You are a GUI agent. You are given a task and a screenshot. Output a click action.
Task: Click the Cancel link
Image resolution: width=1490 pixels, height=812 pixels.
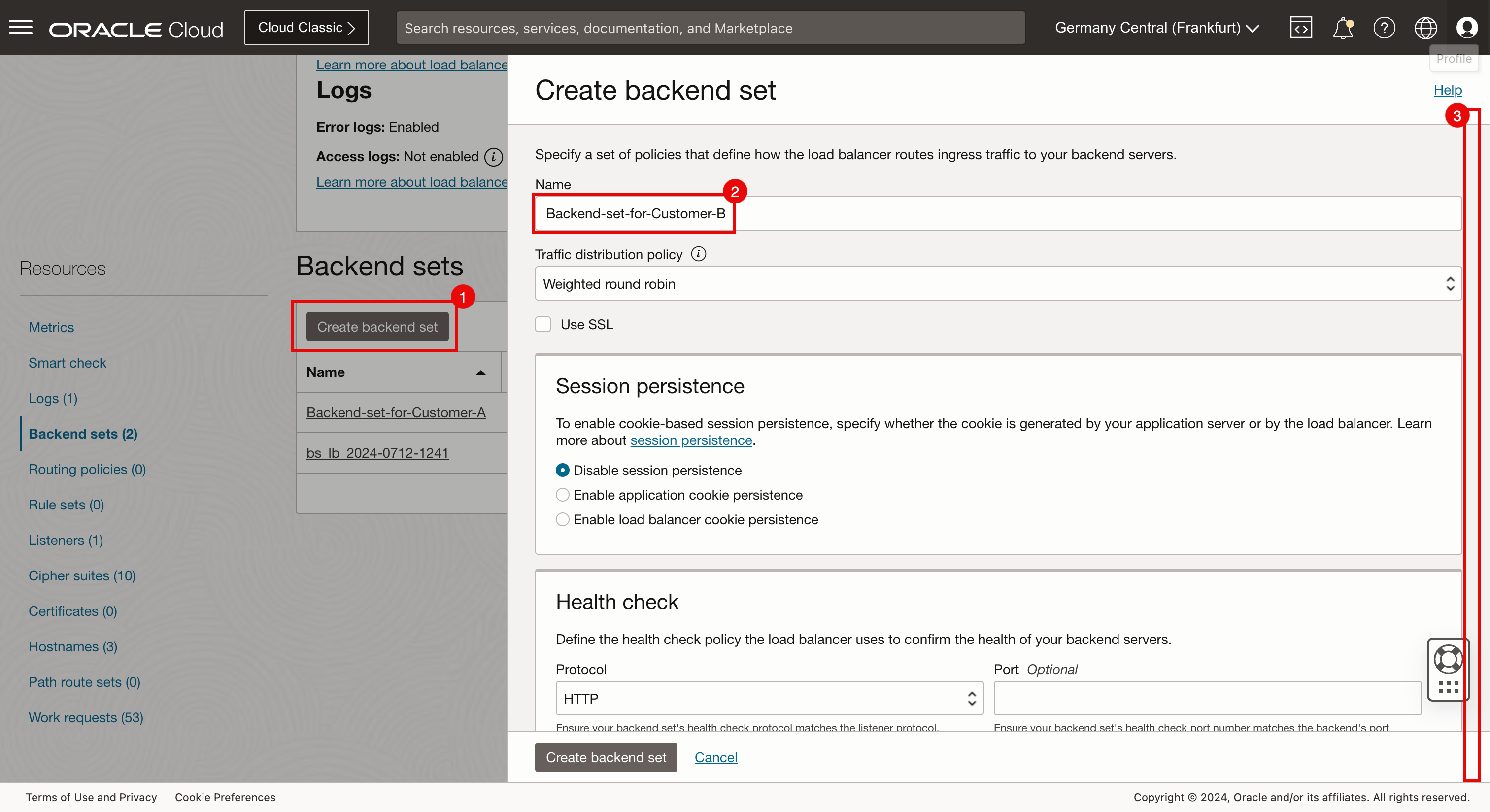[715, 757]
